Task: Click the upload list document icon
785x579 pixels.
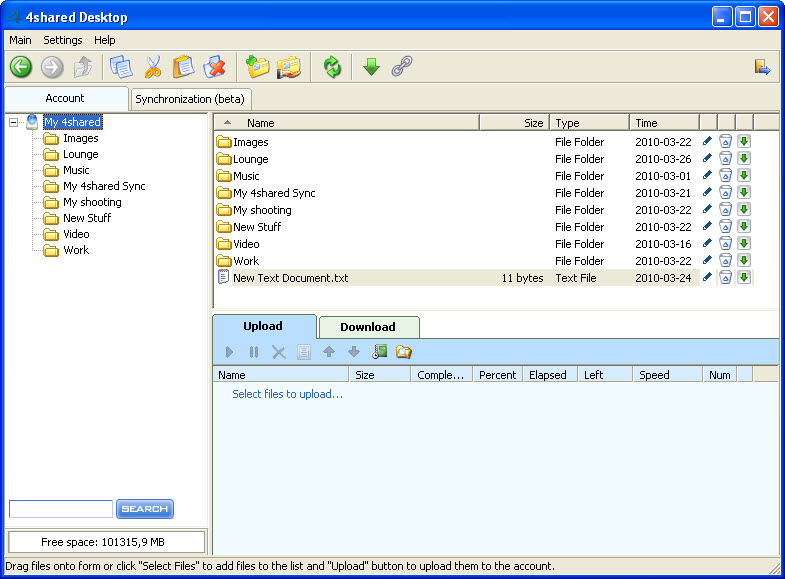Action: 303,352
